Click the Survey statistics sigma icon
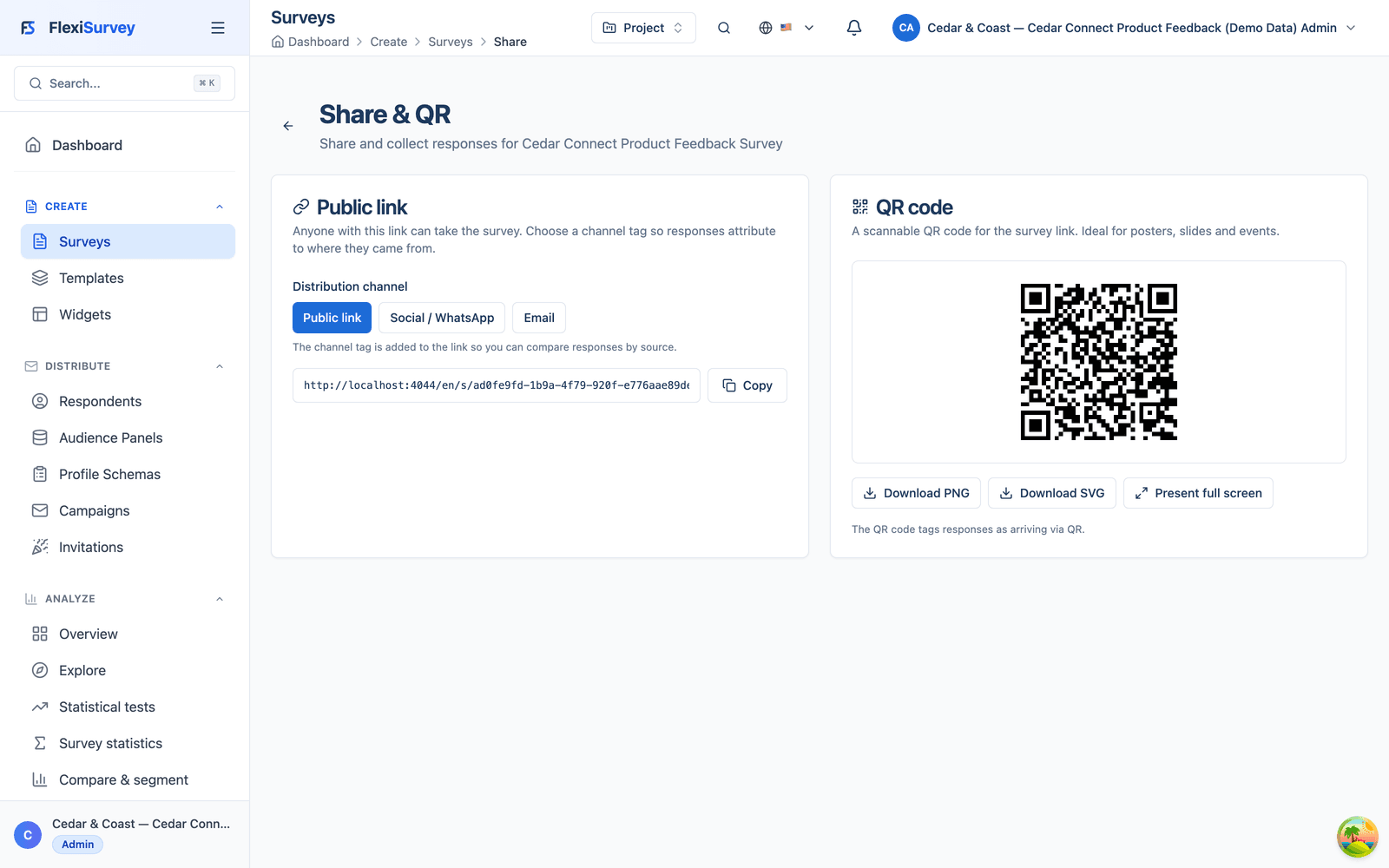This screenshot has width=1389, height=868. (40, 743)
